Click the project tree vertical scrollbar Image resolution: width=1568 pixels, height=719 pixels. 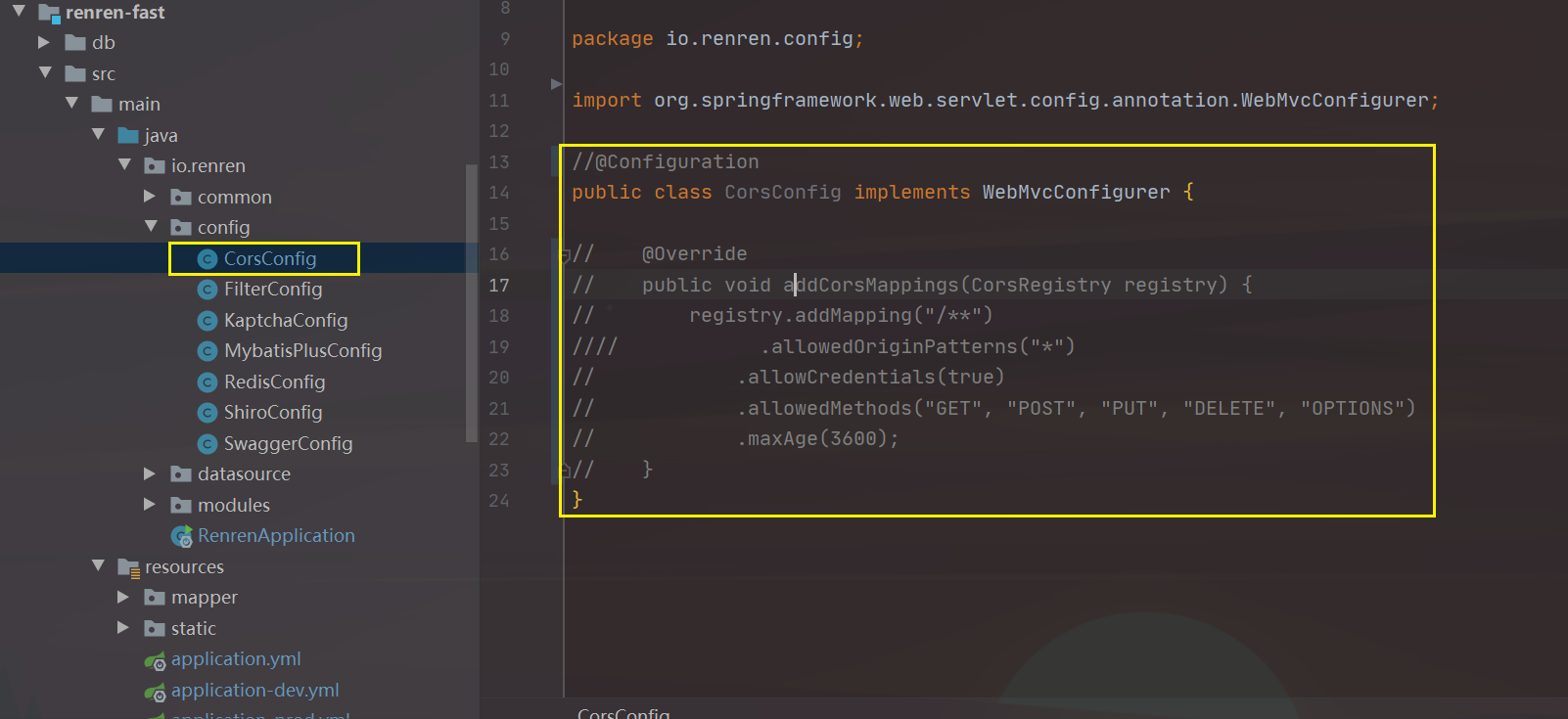click(x=472, y=303)
